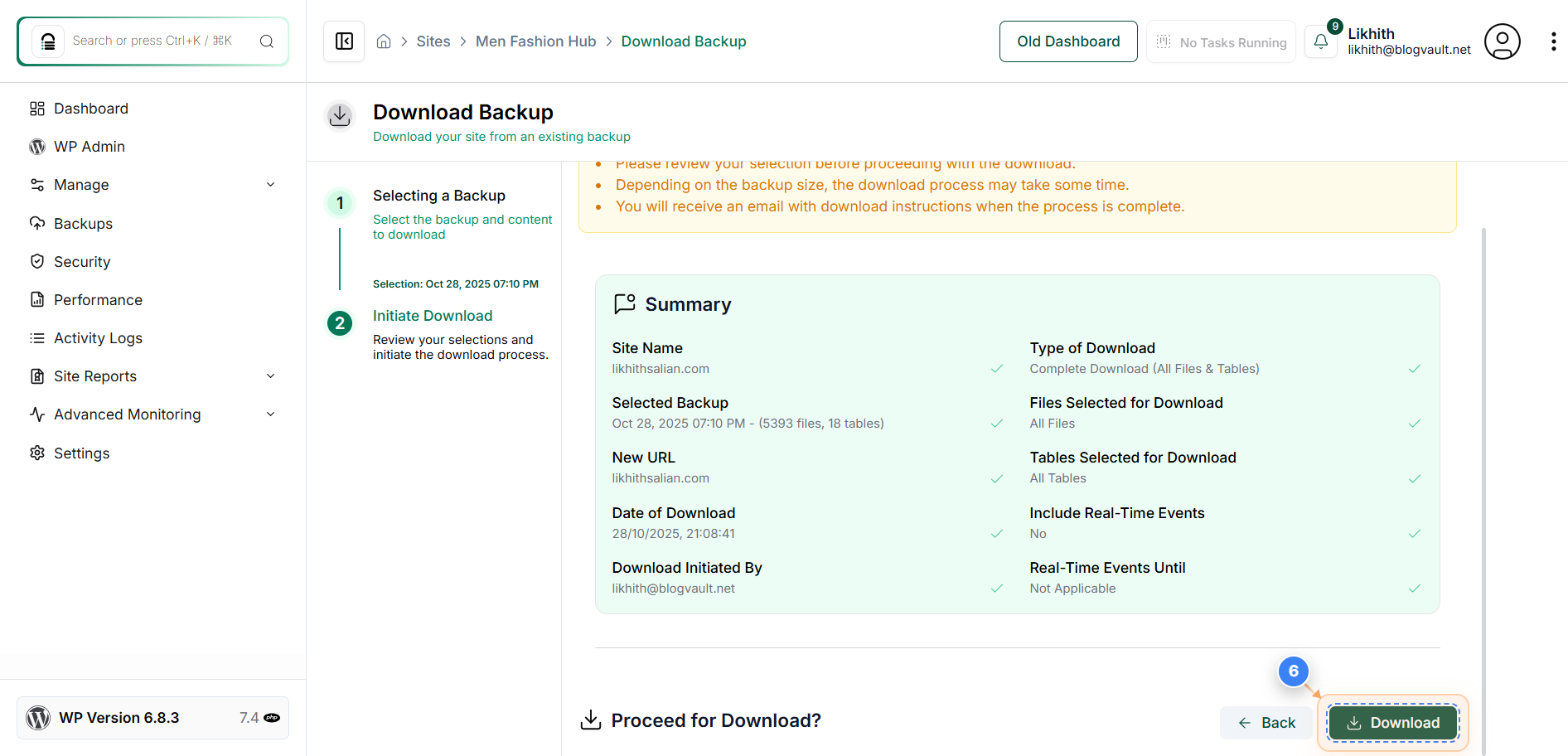Click the WordPress logo beside WP Version 6.8.3

tap(37, 717)
